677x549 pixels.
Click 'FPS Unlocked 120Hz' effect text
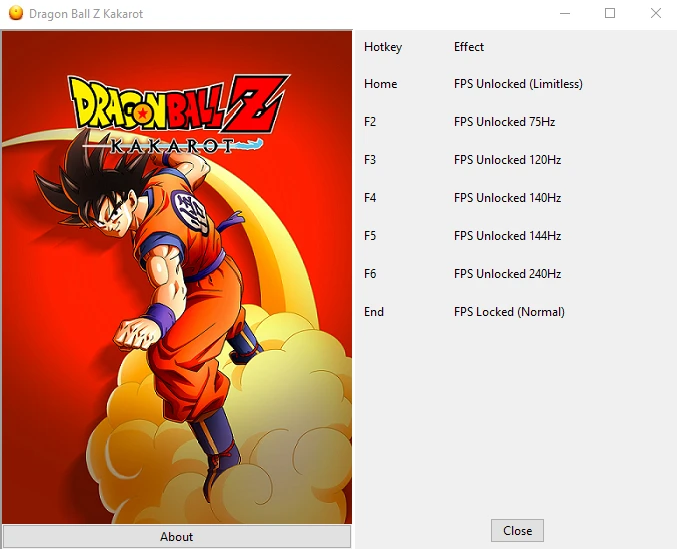[x=507, y=160]
